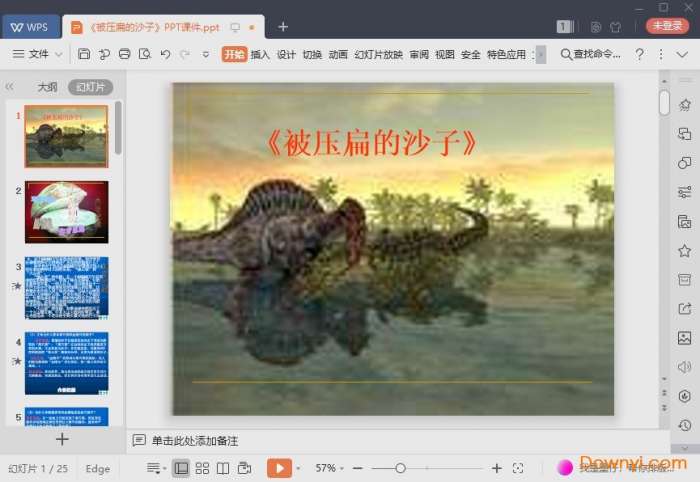The image size is (700, 482).
Task: Click the Undo arrow icon
Action: point(165,54)
